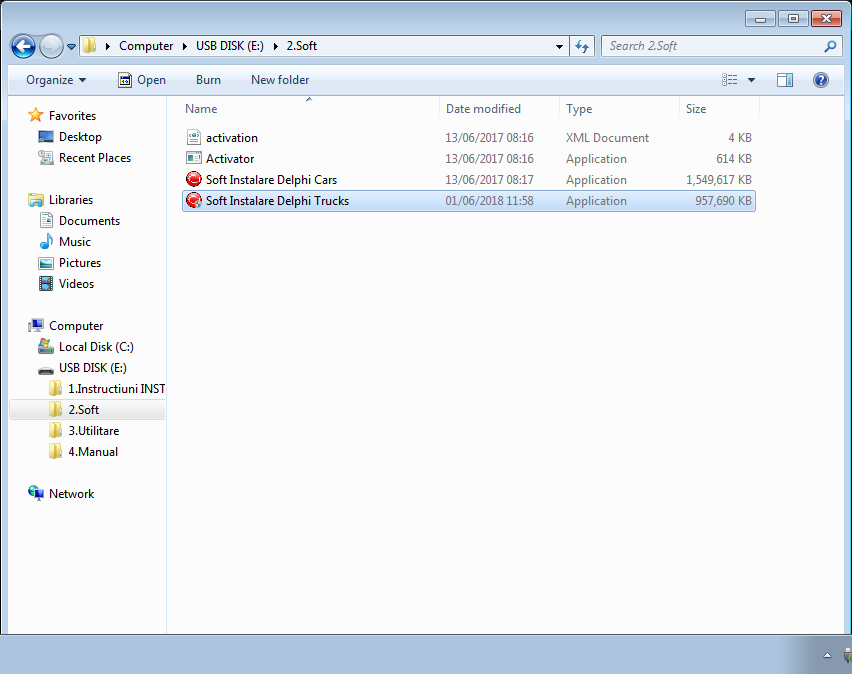Click the activation file name
The image size is (852, 674).
point(232,138)
